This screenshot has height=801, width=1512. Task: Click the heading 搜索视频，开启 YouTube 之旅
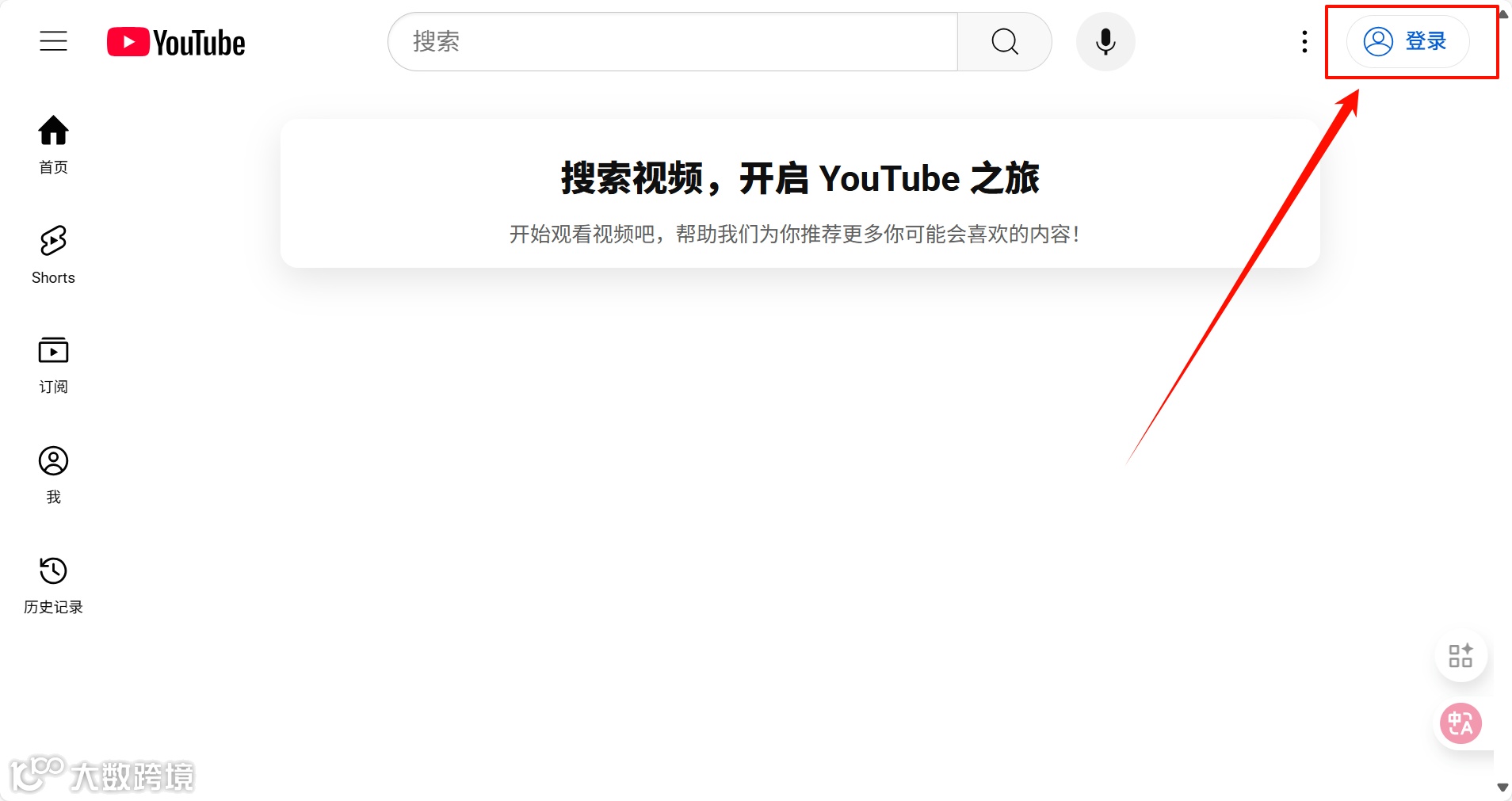[800, 178]
